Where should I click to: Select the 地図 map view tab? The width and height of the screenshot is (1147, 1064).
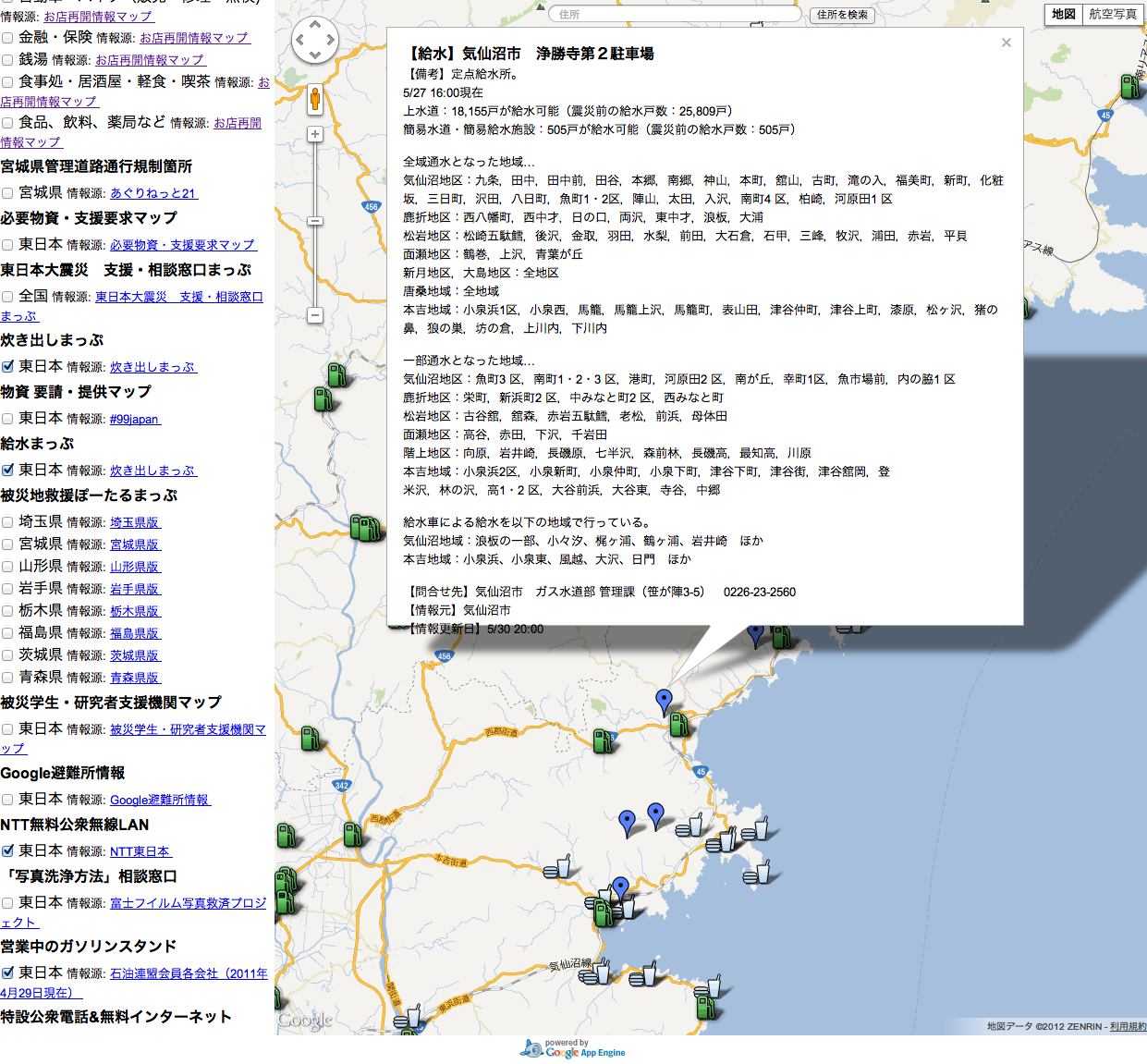[x=1064, y=14]
